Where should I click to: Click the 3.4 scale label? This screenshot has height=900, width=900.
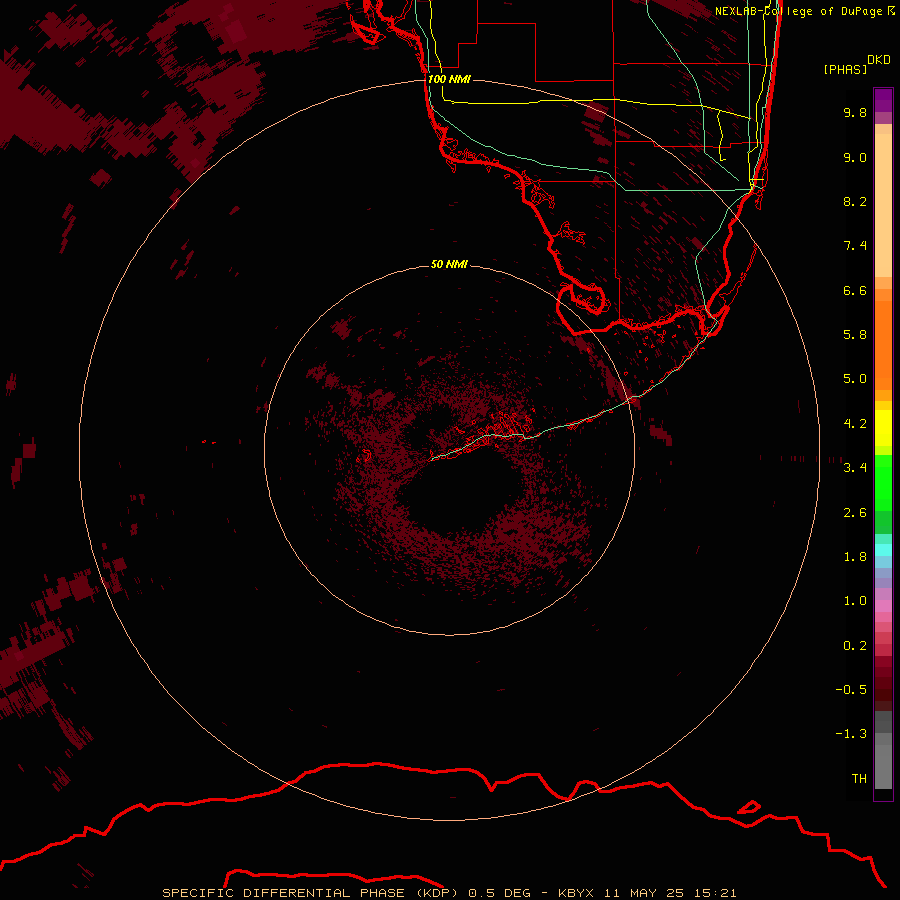coord(855,468)
